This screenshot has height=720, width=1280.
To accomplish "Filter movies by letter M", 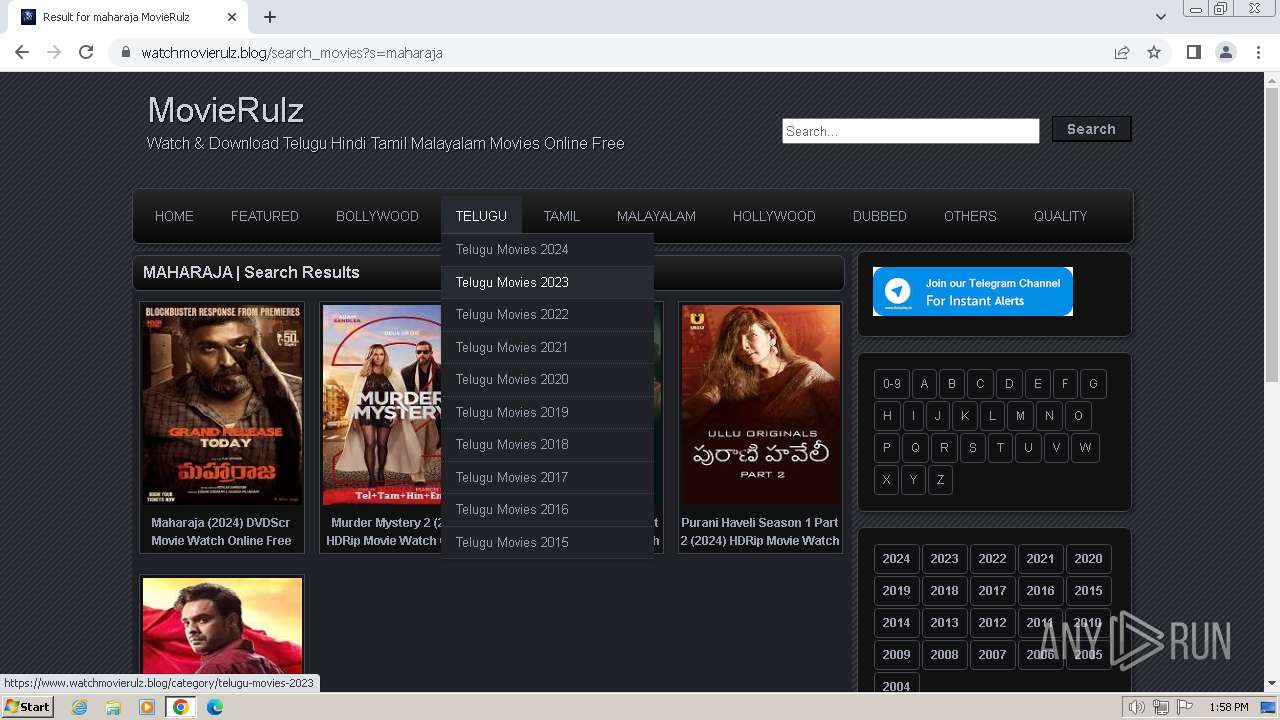I will click(1020, 416).
